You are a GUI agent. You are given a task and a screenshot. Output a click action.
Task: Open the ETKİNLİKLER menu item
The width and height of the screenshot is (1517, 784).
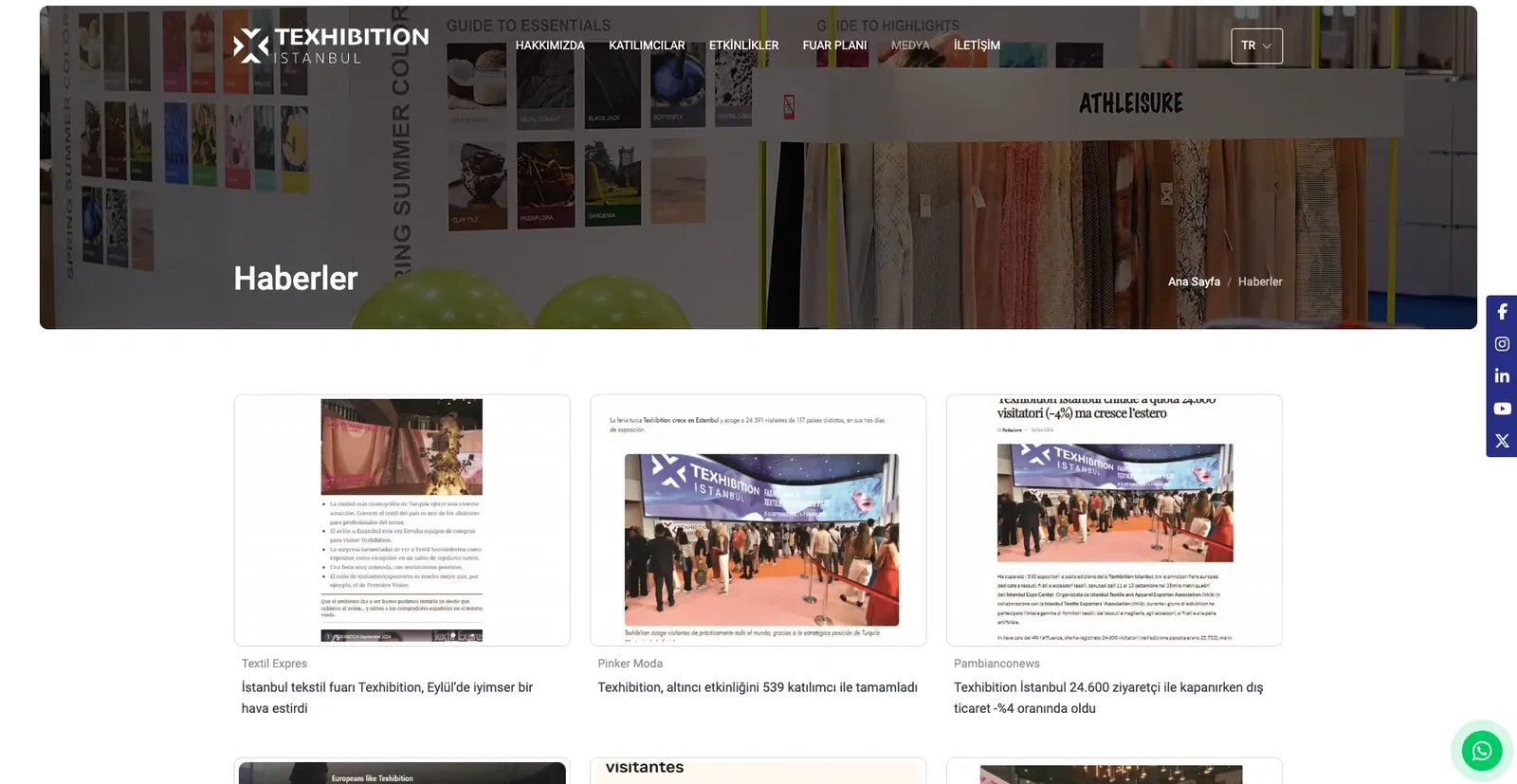coord(743,46)
